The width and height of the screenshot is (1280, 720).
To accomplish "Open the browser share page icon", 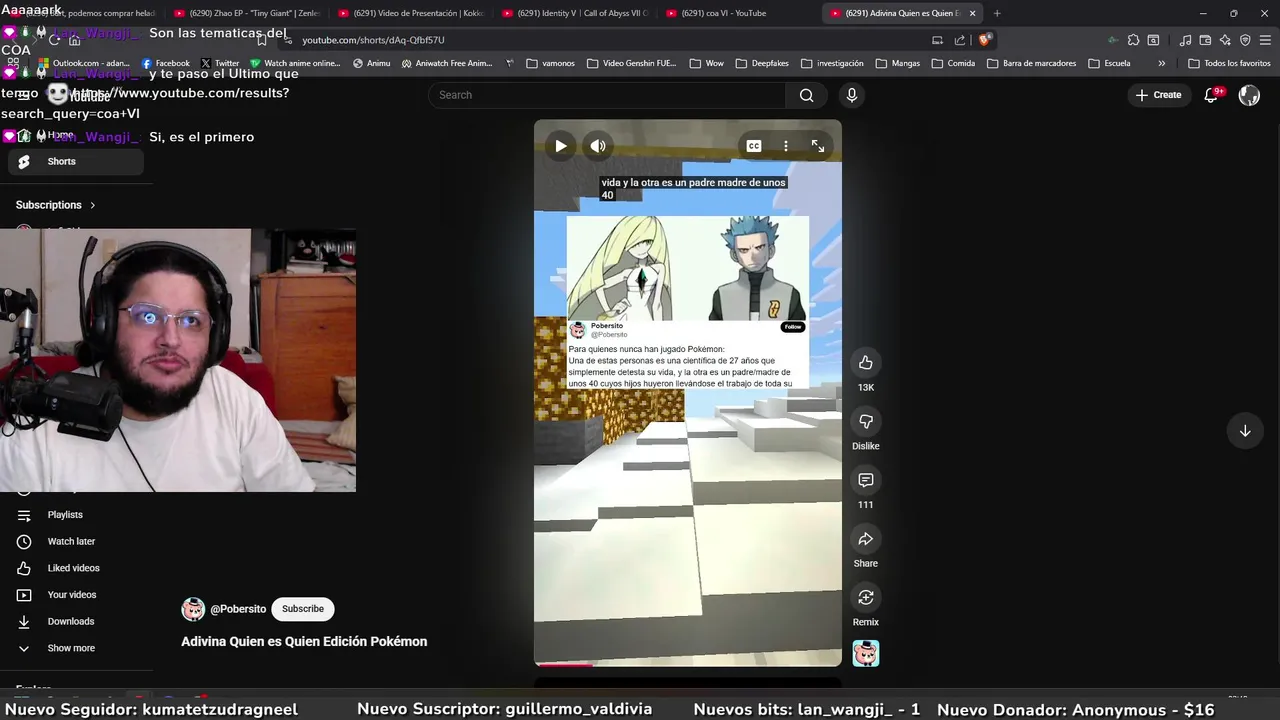I will [x=960, y=40].
